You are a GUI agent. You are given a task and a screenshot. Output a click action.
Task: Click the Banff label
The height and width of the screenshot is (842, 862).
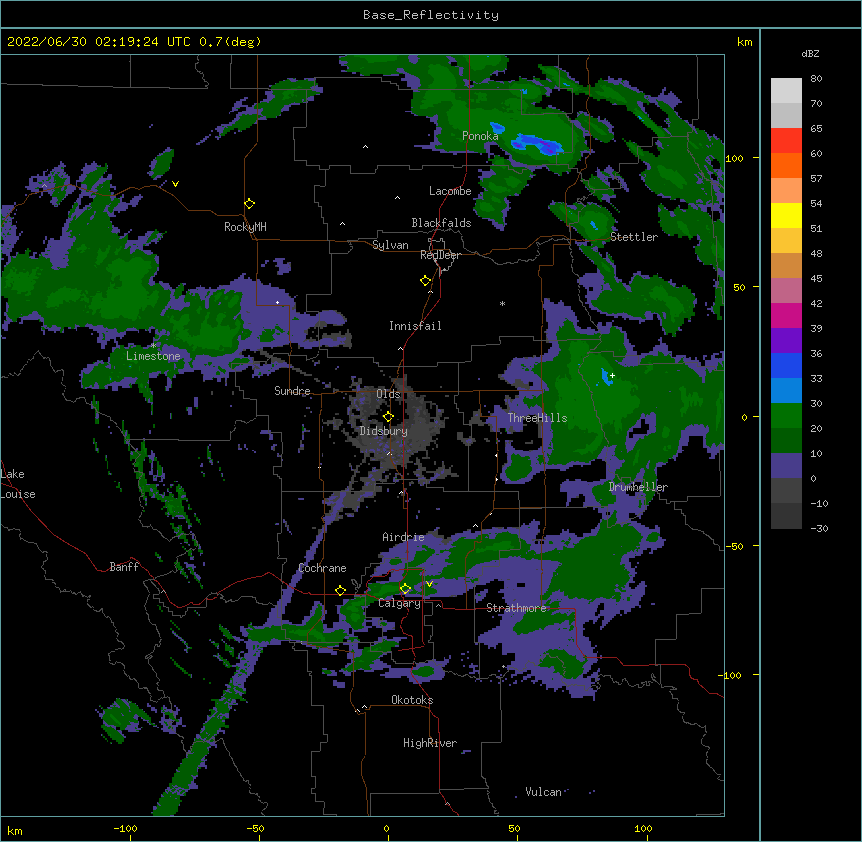[124, 567]
